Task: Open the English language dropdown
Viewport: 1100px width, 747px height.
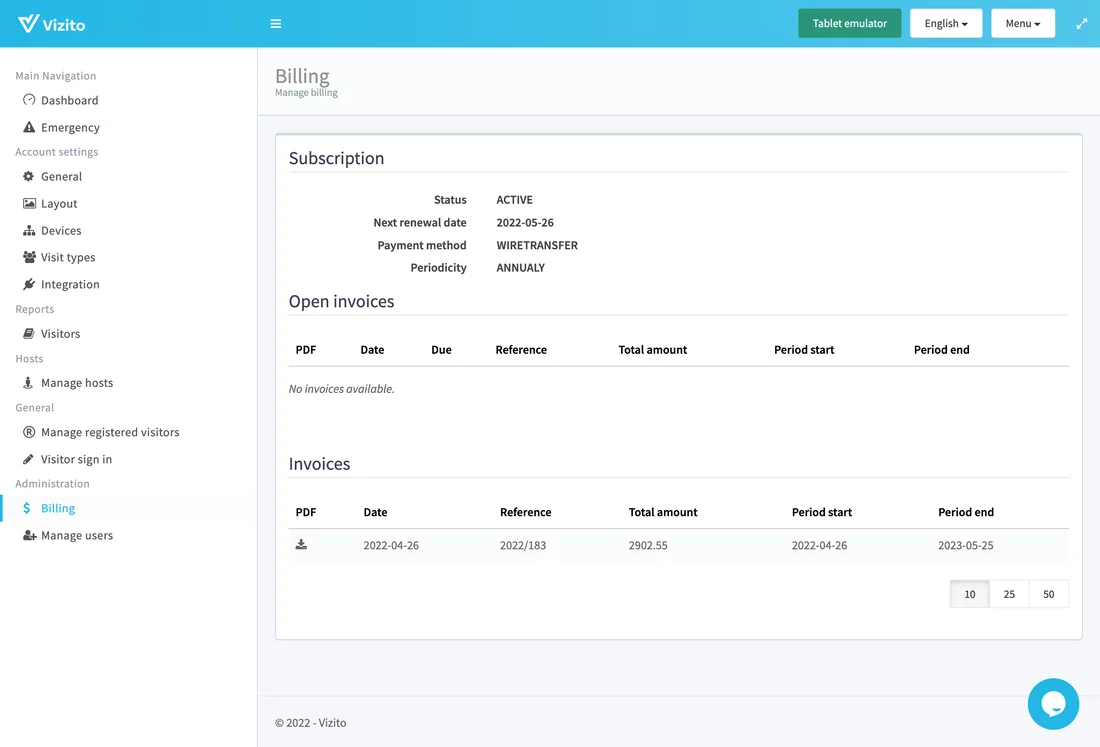Action: pos(945,23)
